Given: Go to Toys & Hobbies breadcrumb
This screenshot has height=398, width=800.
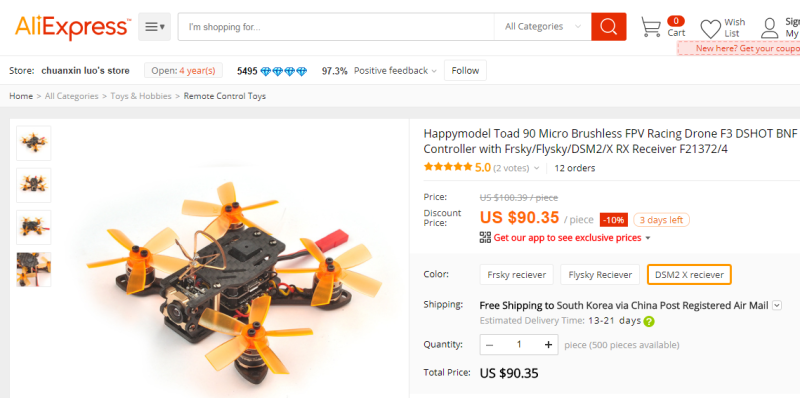Looking at the screenshot, I should point(141,96).
